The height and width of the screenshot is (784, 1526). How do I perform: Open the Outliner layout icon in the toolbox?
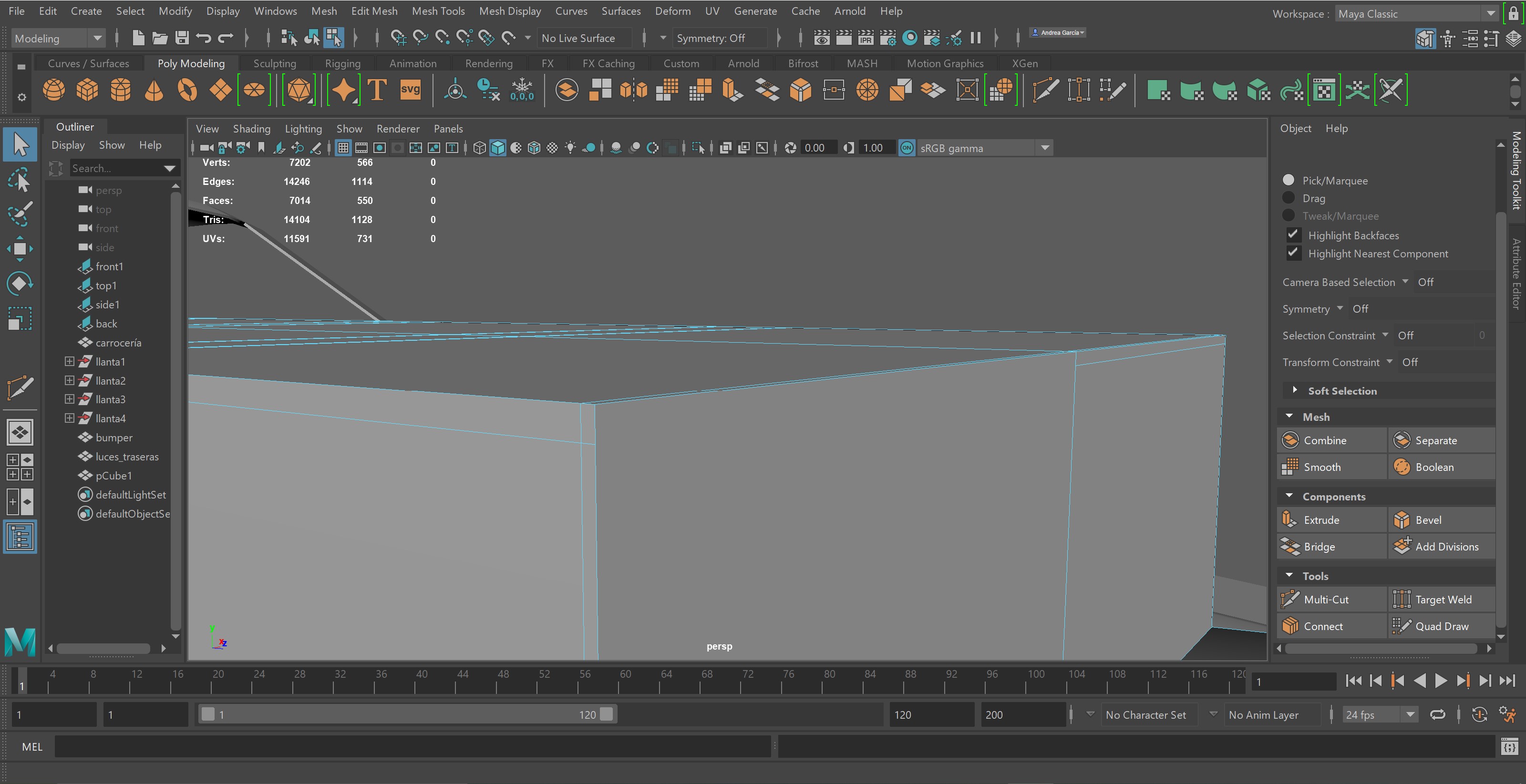tap(20, 537)
